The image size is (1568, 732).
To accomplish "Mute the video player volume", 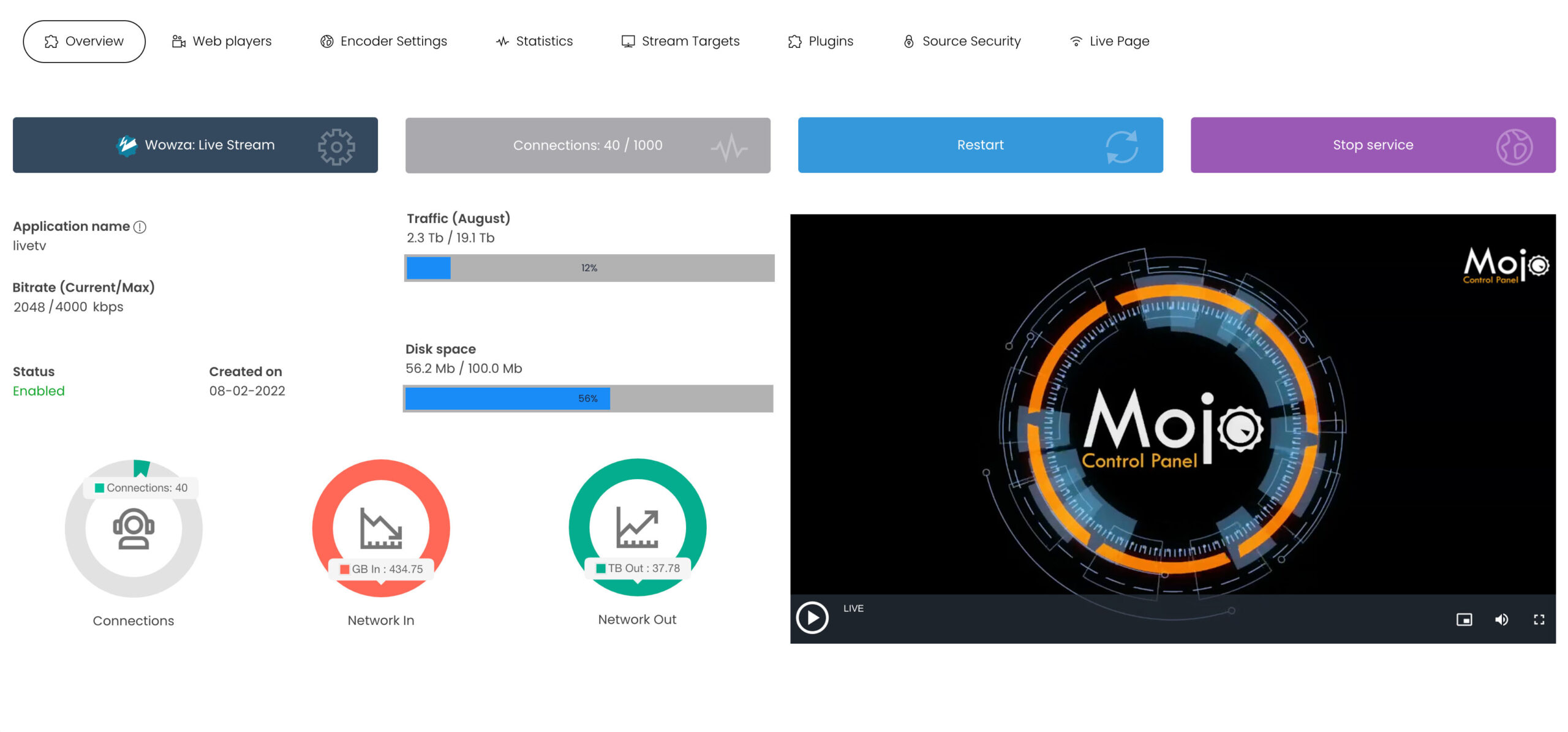I will [x=1501, y=619].
